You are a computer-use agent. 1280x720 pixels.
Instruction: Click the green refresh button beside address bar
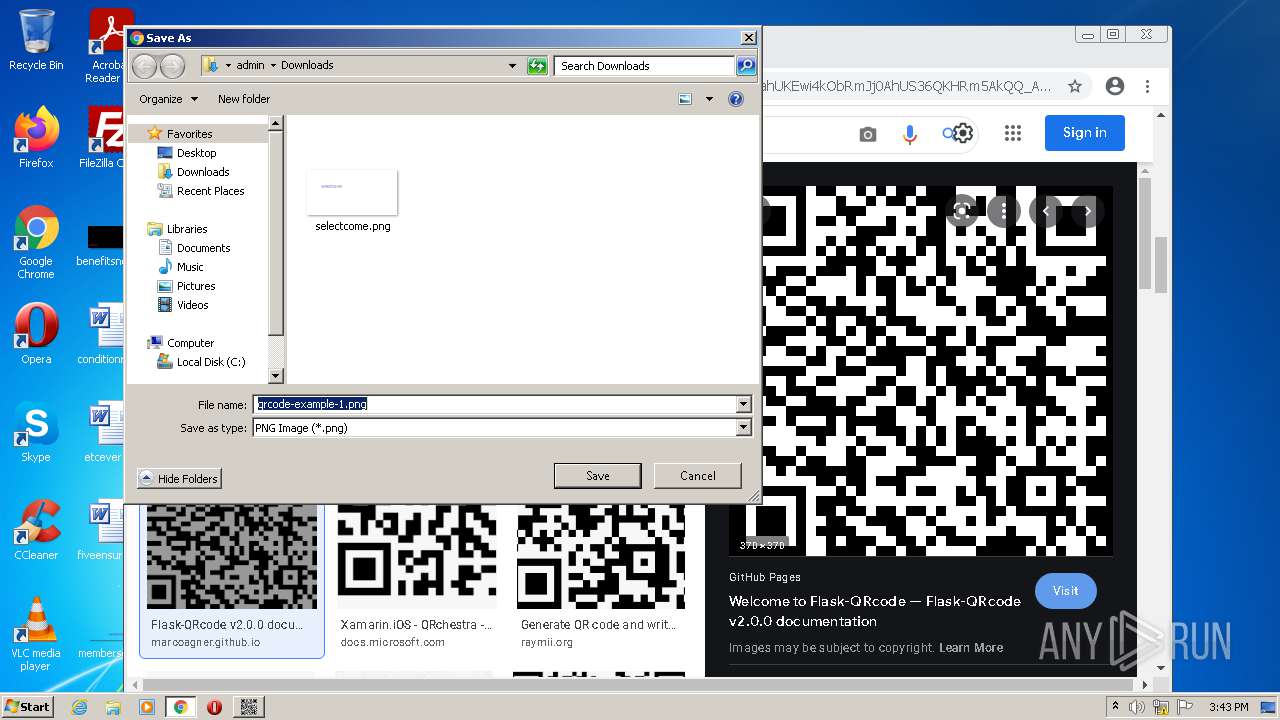coord(538,66)
